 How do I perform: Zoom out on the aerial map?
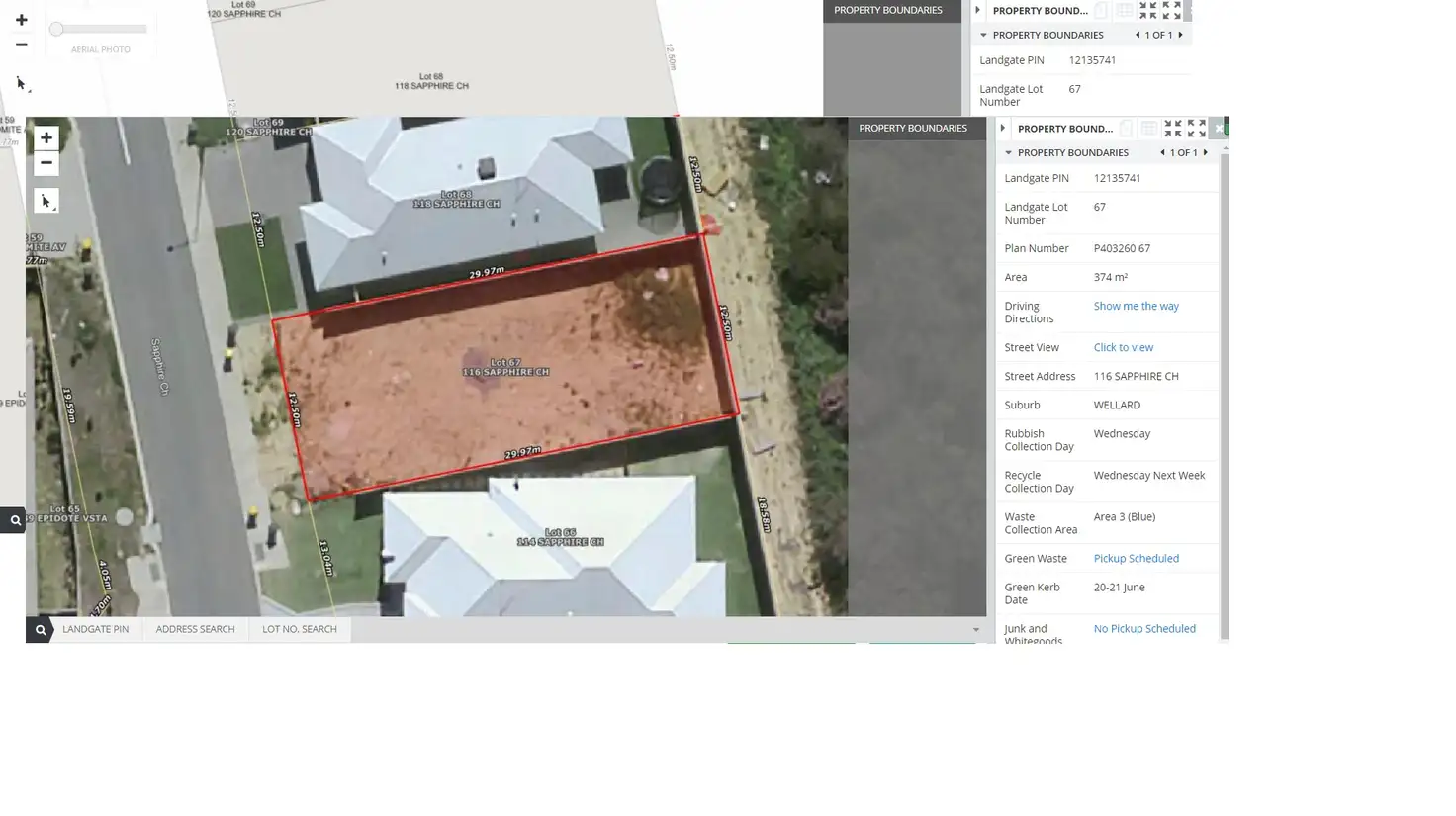click(45, 163)
